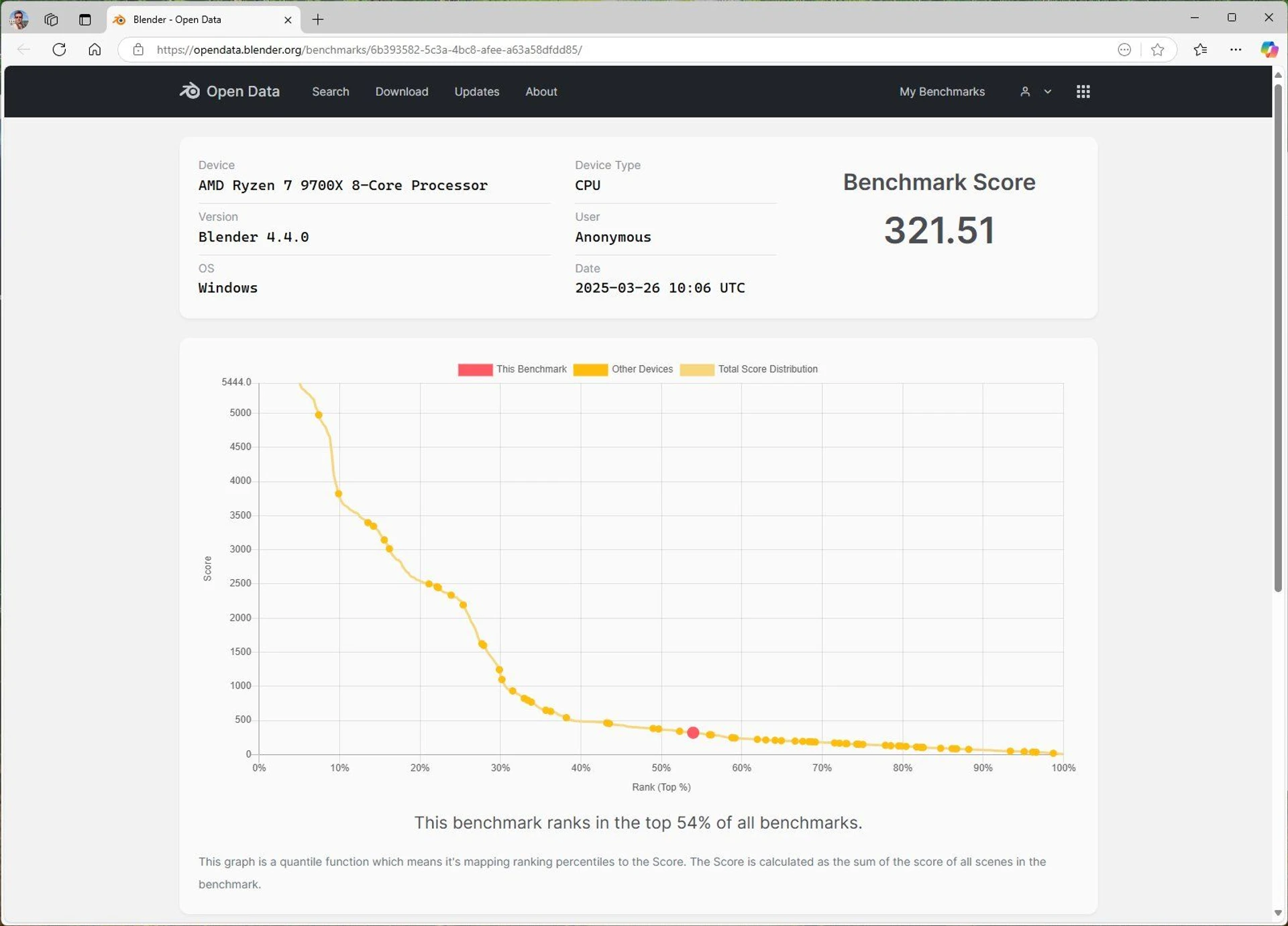Refresh the browser page
The width and height of the screenshot is (1288, 926).
click(59, 50)
